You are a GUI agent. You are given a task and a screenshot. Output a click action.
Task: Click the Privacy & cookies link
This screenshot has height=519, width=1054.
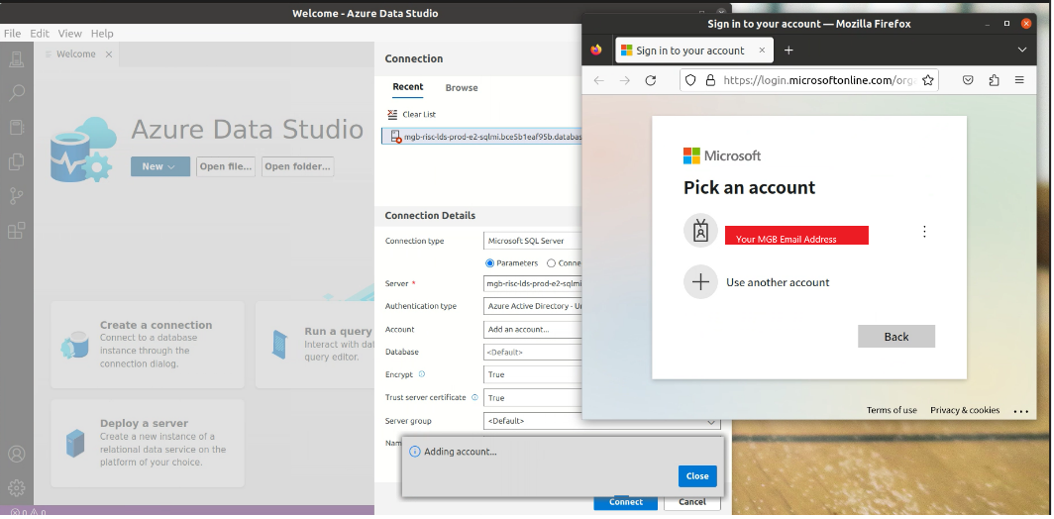[x=964, y=410]
